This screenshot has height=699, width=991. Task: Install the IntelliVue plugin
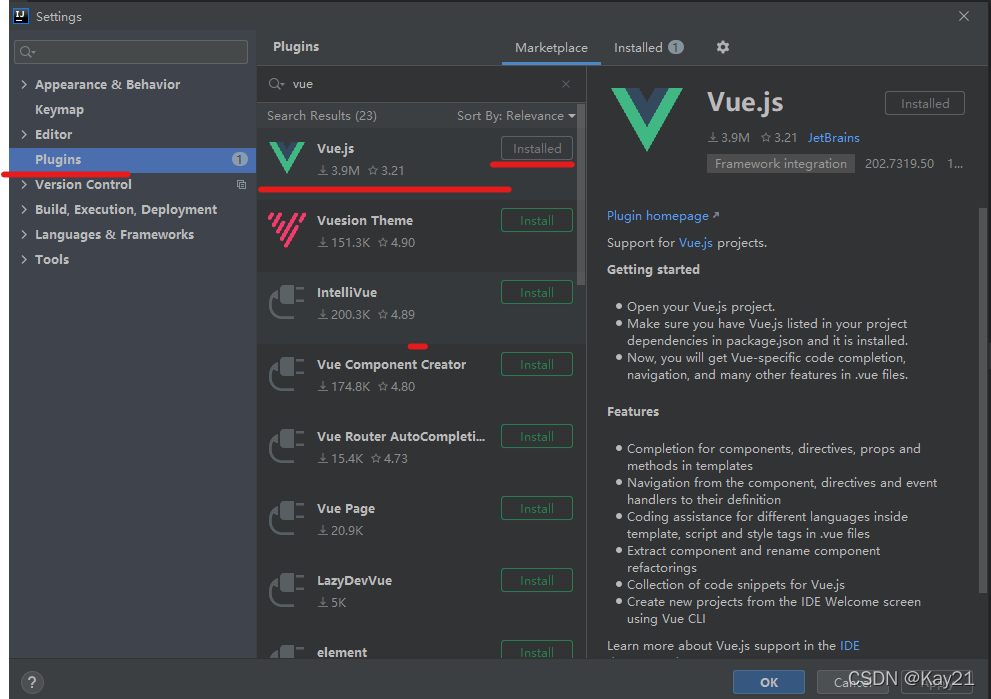click(537, 293)
